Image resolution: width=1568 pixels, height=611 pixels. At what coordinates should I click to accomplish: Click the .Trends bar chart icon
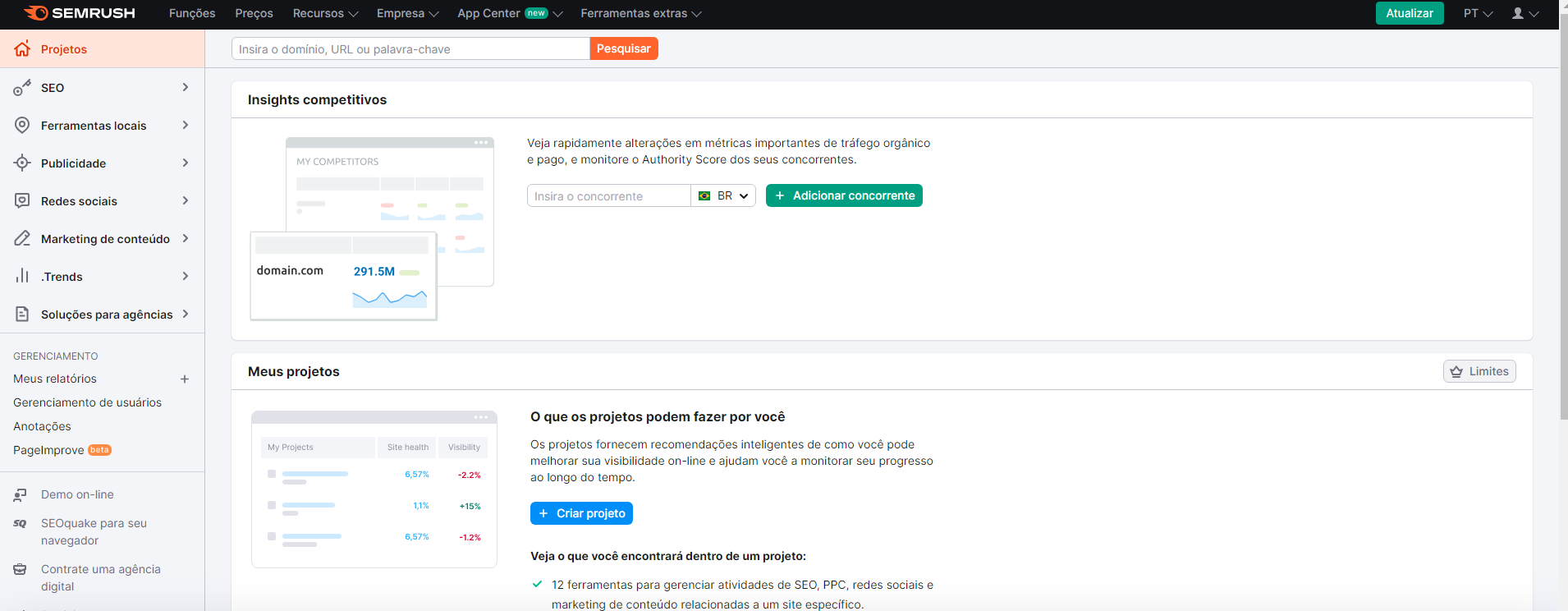point(22,277)
